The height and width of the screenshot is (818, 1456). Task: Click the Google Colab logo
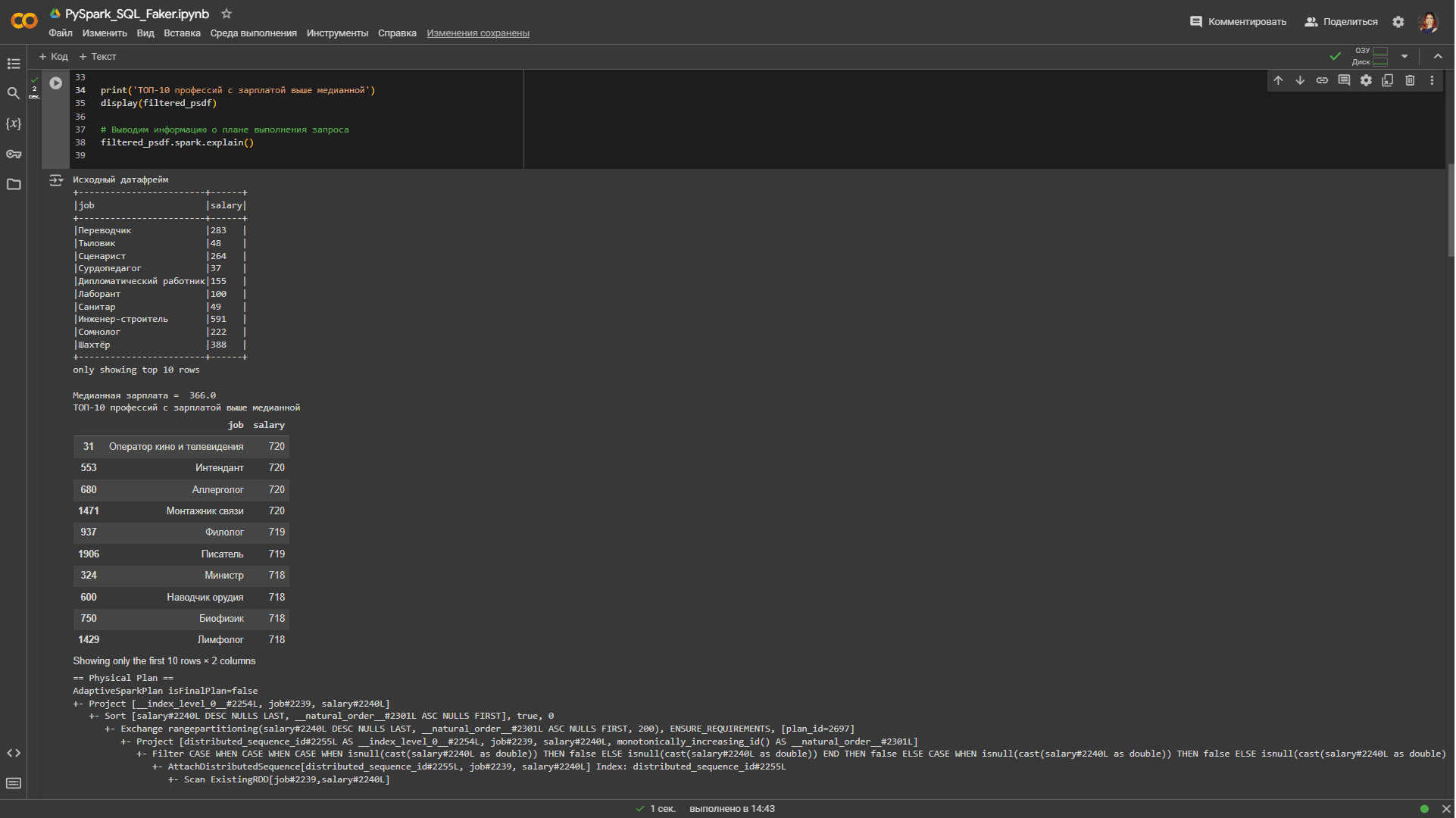pyautogui.click(x=24, y=21)
